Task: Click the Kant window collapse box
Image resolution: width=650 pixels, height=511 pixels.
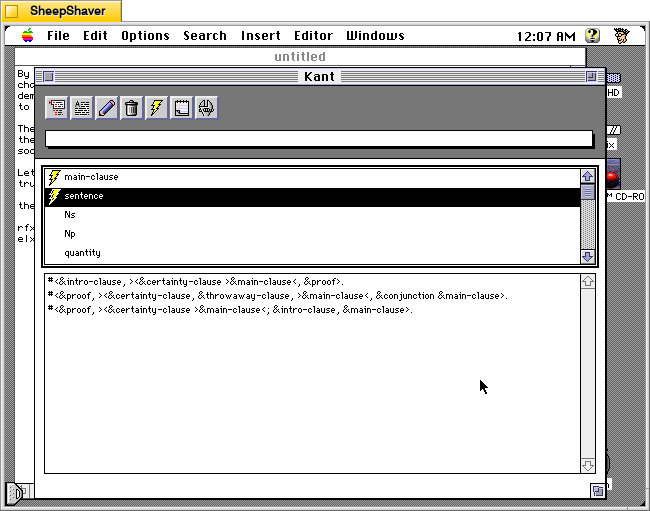Action: [x=591, y=76]
